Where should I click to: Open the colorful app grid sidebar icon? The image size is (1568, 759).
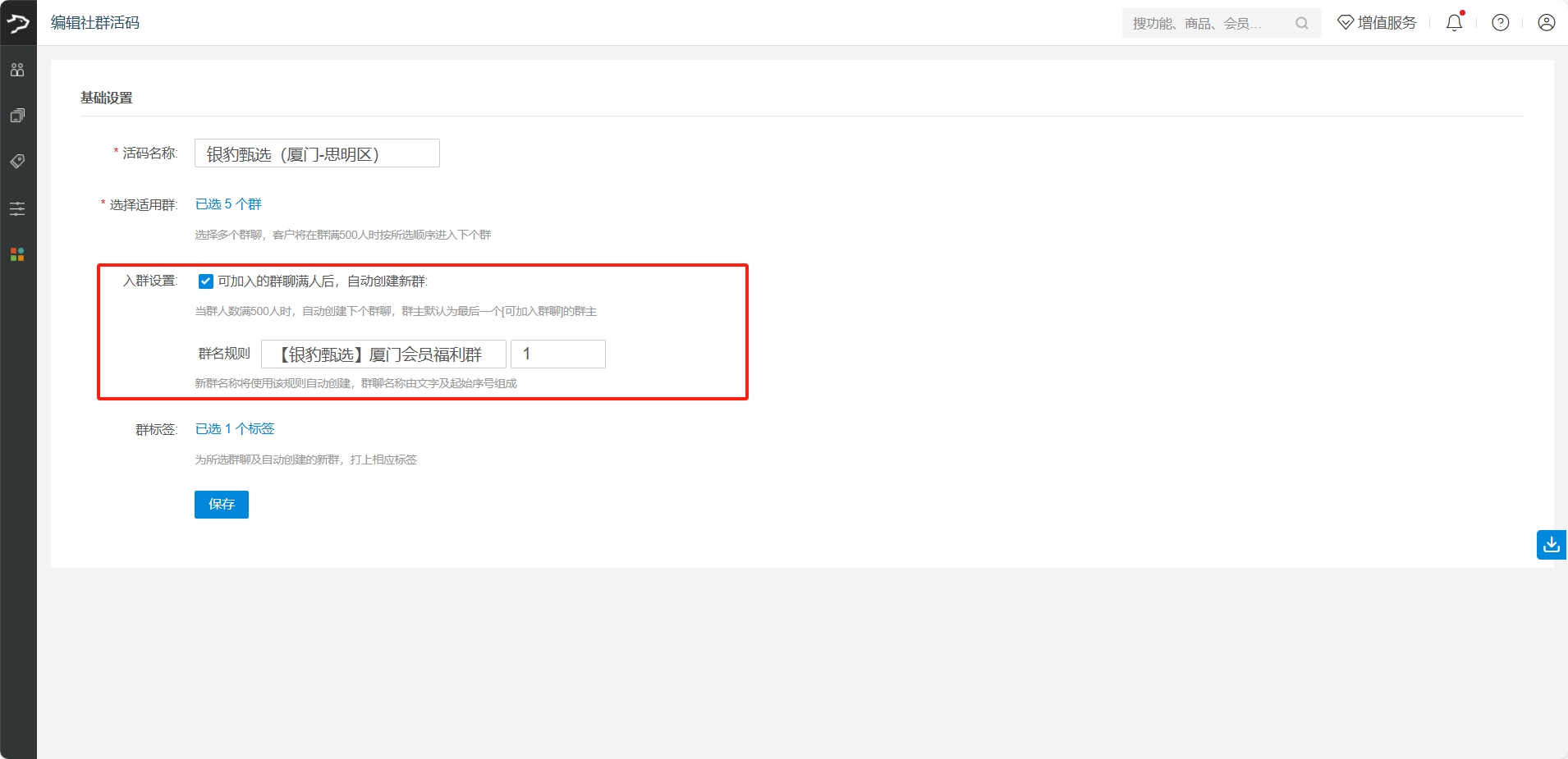point(17,254)
